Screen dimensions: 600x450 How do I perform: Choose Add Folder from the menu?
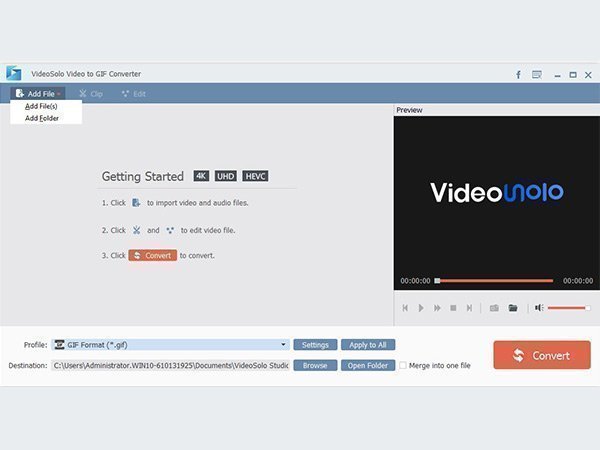pyautogui.click(x=42, y=118)
